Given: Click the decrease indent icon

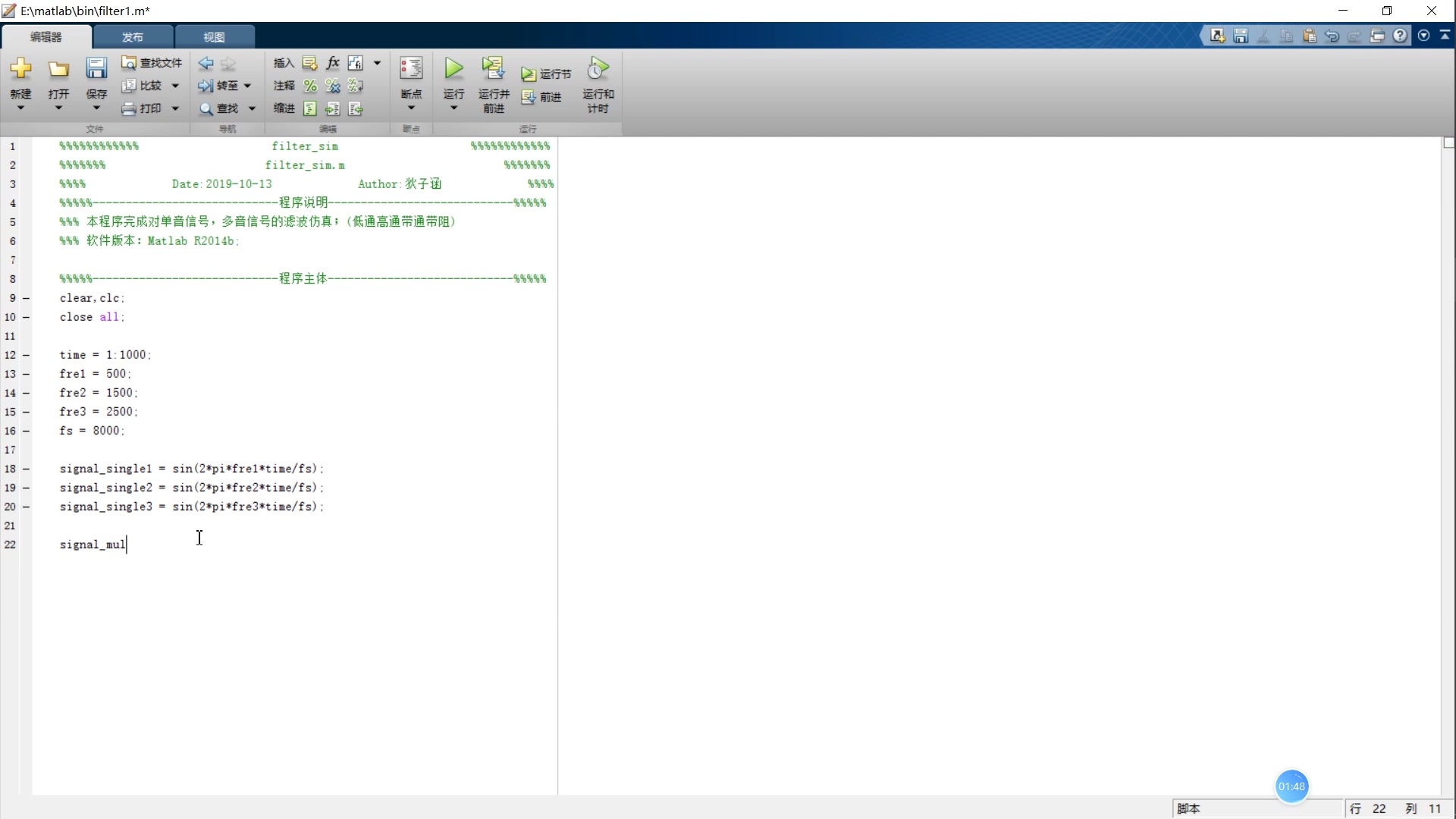Looking at the screenshot, I should [356, 108].
